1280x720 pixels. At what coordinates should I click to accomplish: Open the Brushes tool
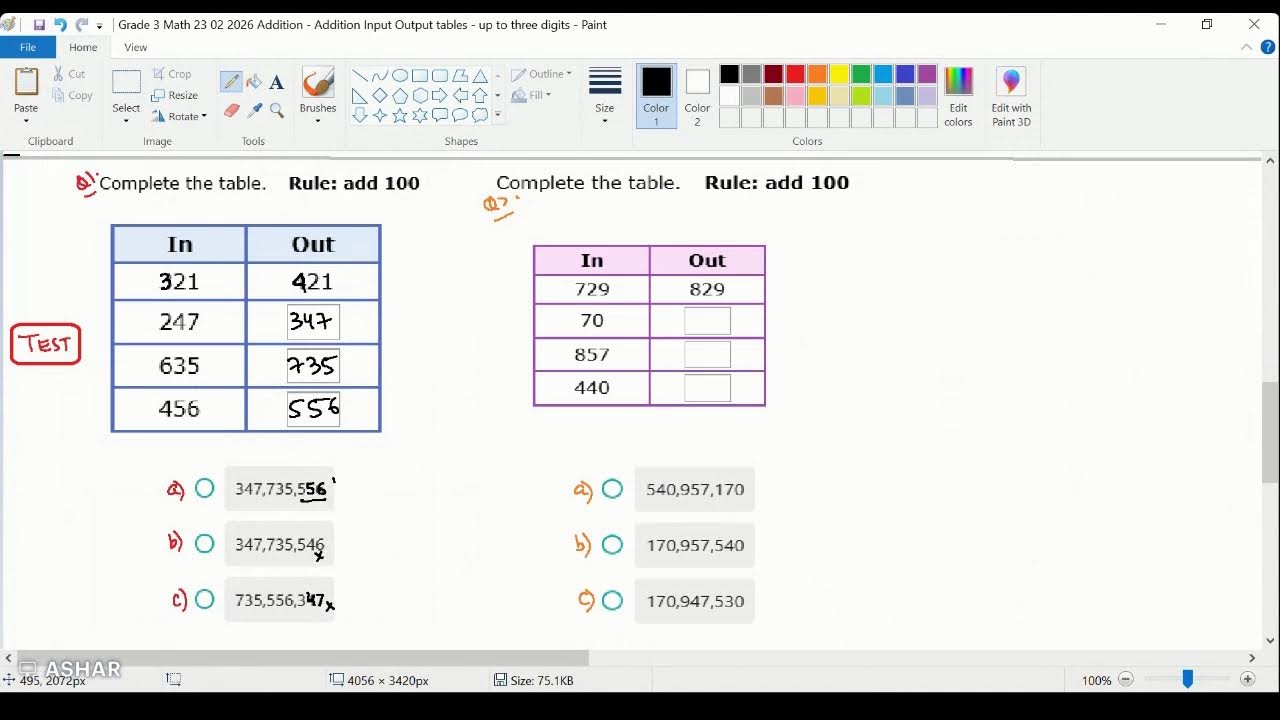coord(318,90)
